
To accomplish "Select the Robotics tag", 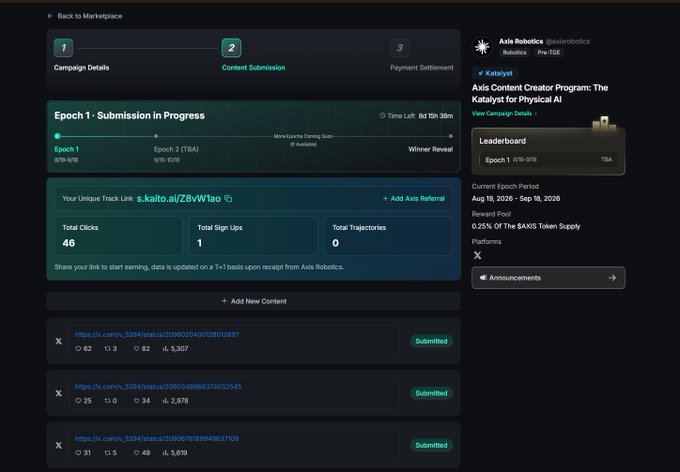I will click(514, 52).
